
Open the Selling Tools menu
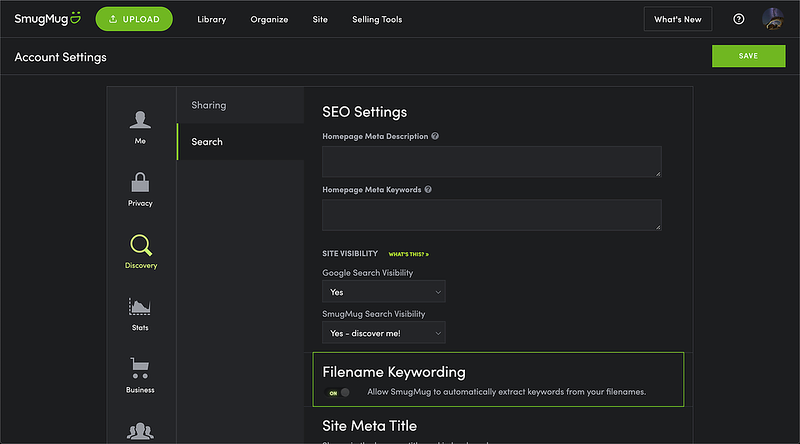(377, 19)
